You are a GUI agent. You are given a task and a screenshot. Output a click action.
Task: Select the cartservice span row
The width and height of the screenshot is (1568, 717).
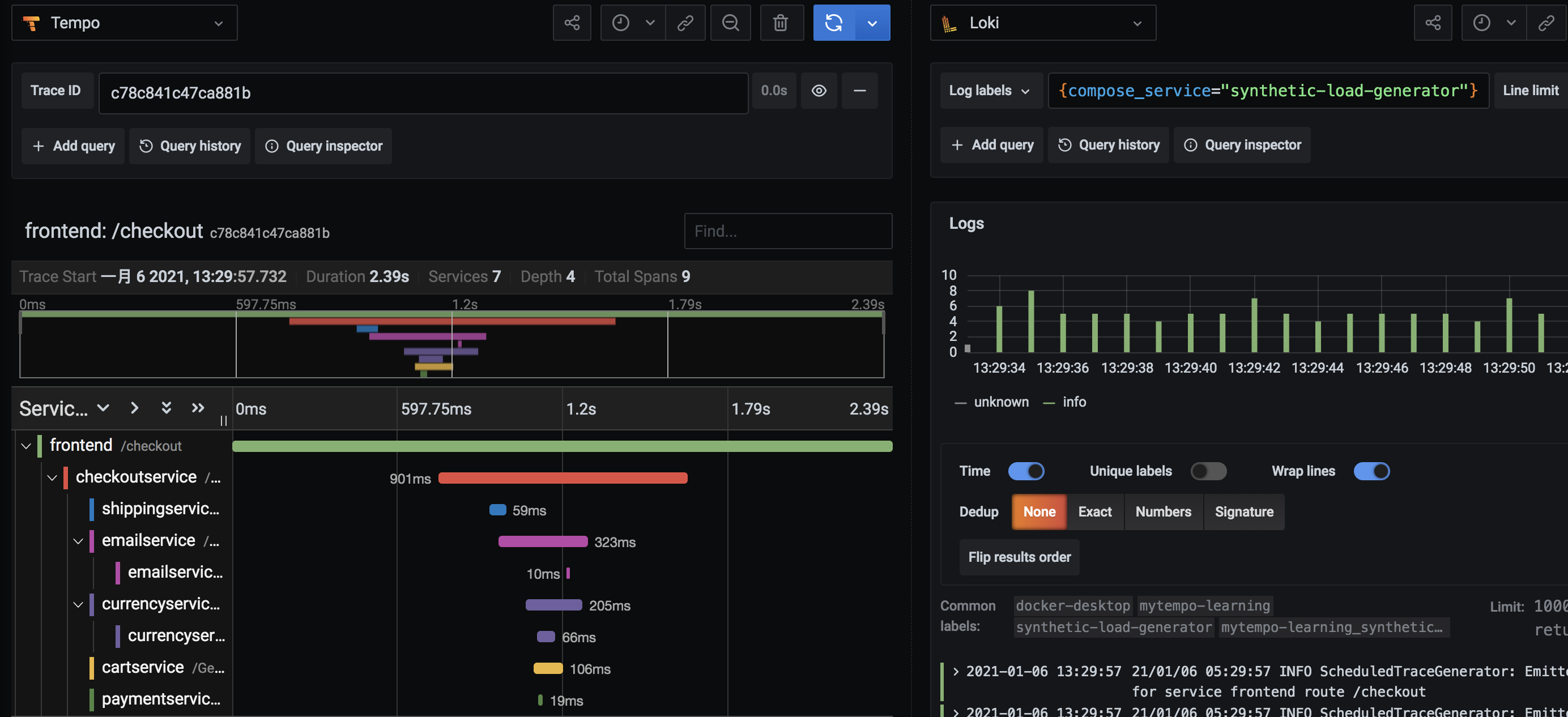[x=160, y=668]
